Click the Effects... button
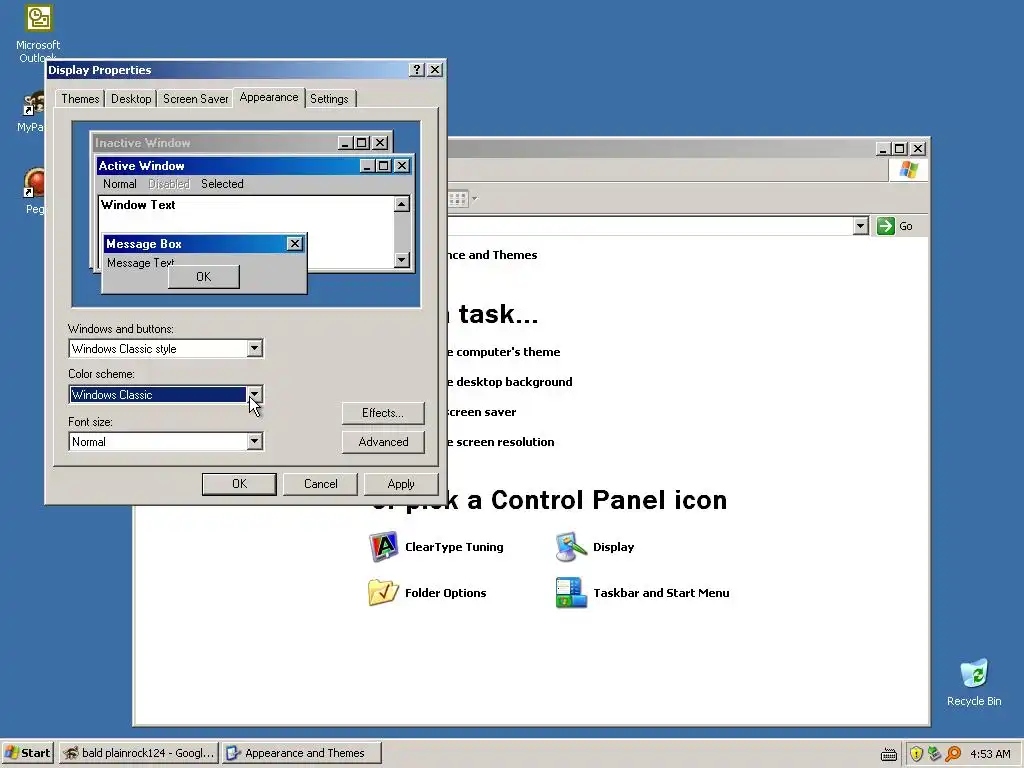The height and width of the screenshot is (768, 1024). [x=383, y=413]
